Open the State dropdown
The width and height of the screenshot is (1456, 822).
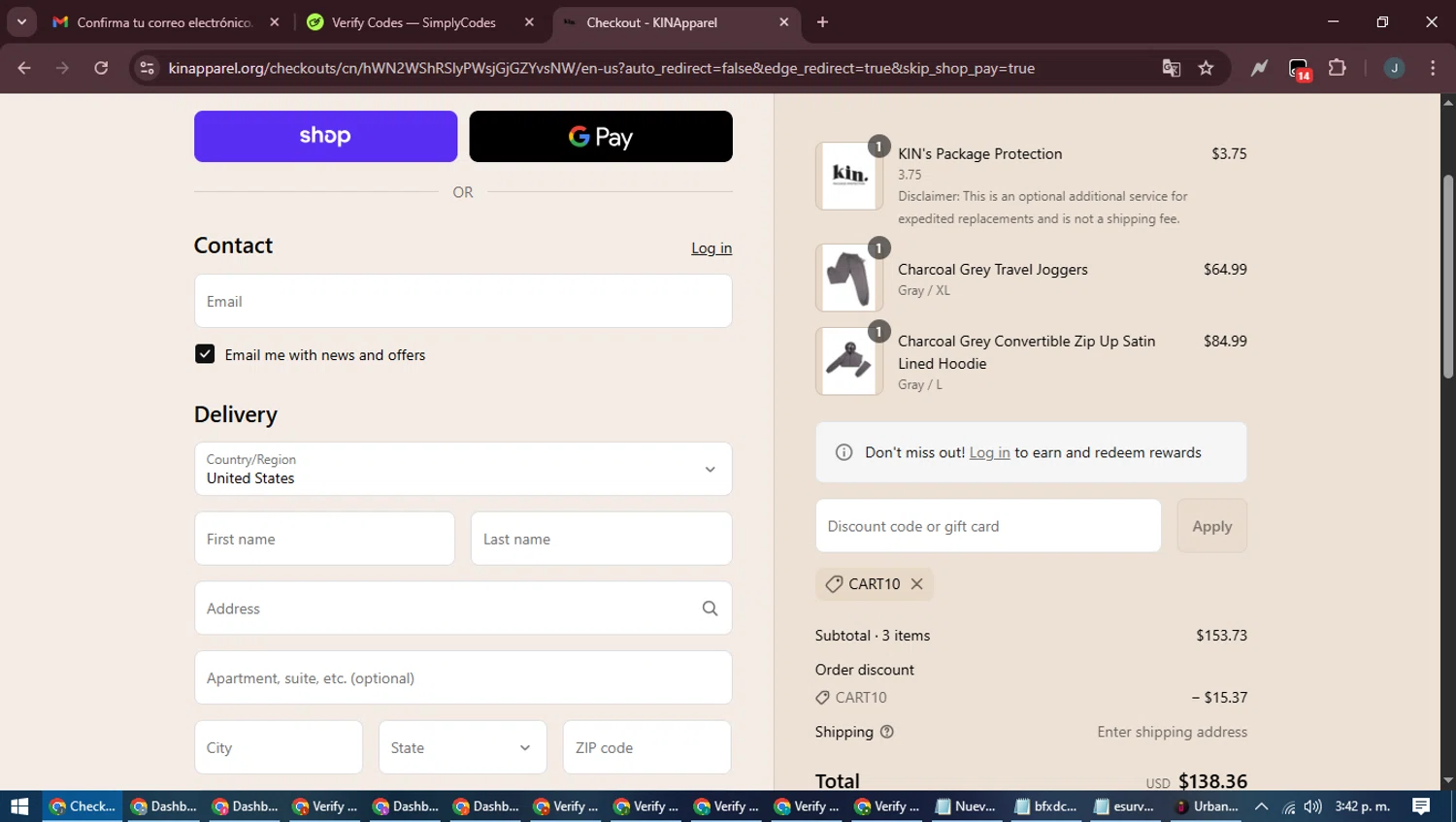(x=463, y=747)
